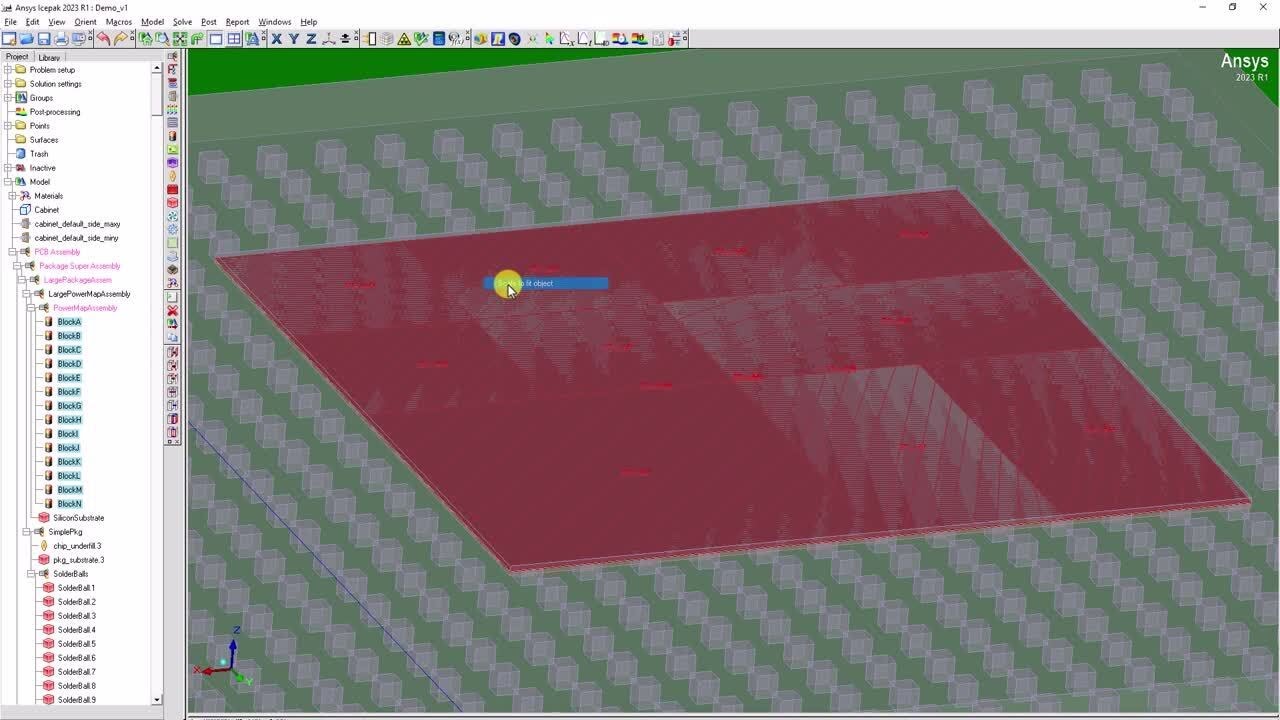
Task: Click the Zoom in magnifier icon
Action: tap(161, 39)
